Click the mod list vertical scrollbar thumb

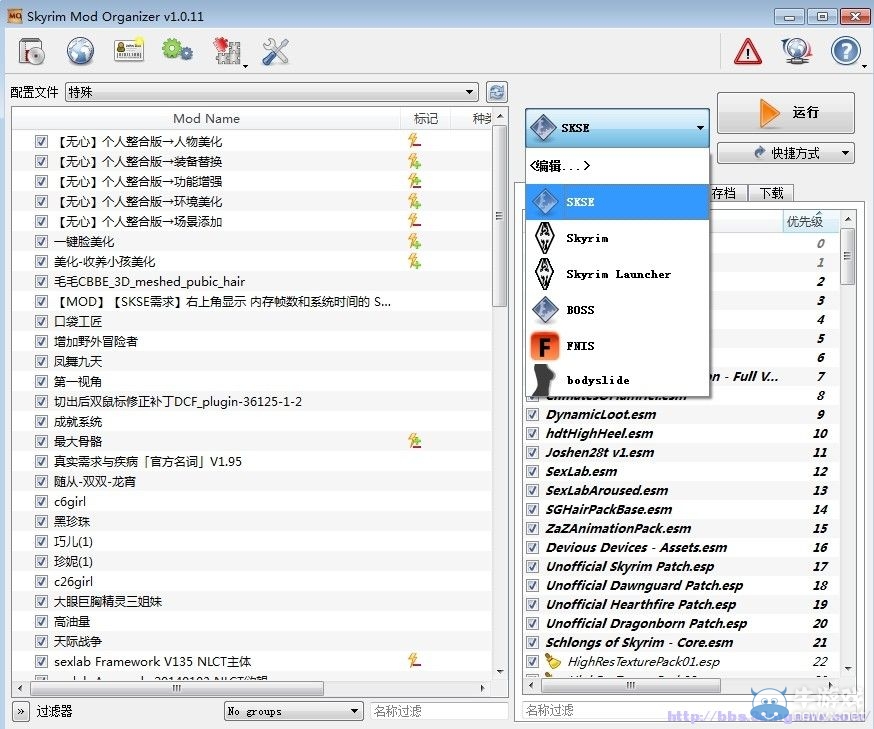tap(499, 216)
